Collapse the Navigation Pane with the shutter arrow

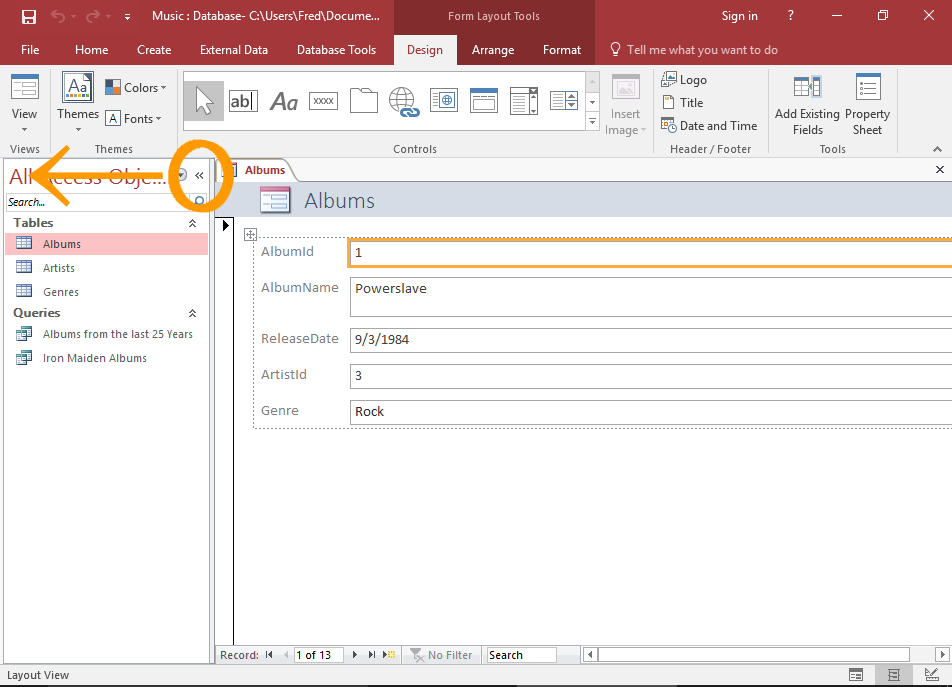199,174
